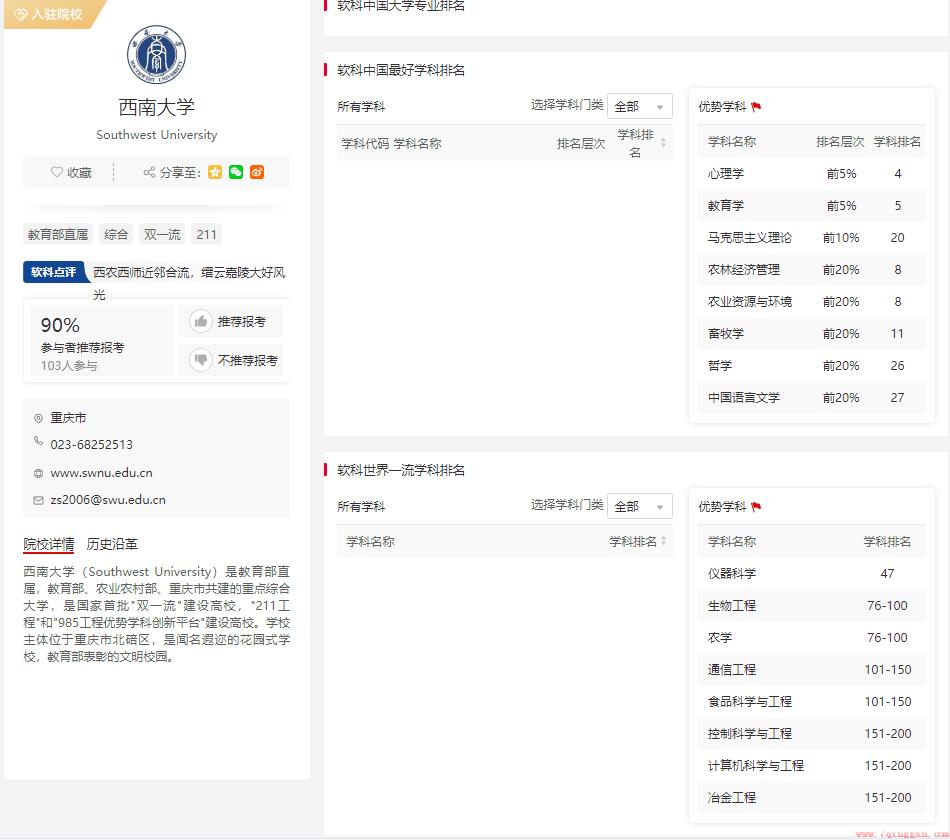Click the envelope icon beside email
This screenshot has width=950, height=840.
pyautogui.click(x=38, y=500)
